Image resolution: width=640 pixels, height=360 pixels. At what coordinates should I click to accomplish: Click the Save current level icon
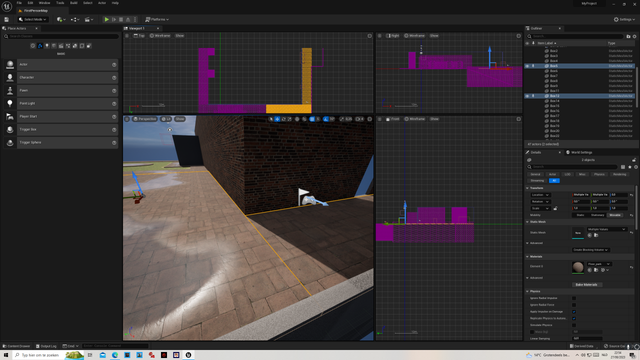(6, 19)
